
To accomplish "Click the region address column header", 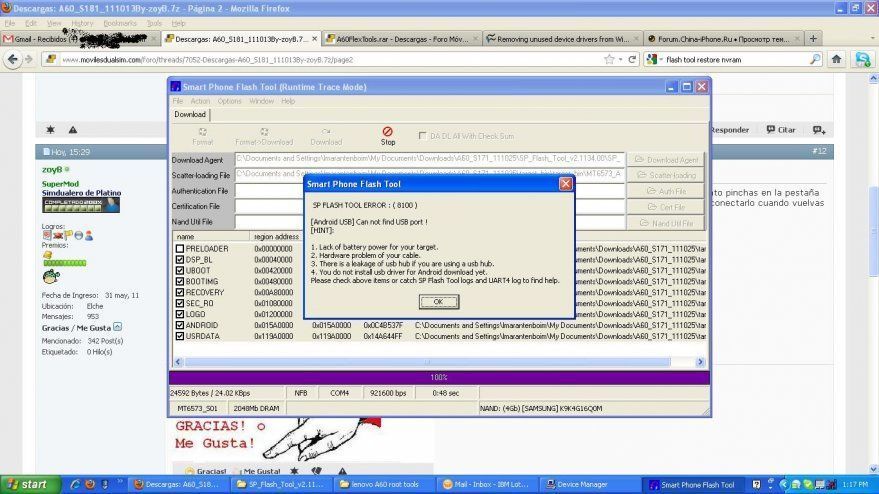I will 276,237.
